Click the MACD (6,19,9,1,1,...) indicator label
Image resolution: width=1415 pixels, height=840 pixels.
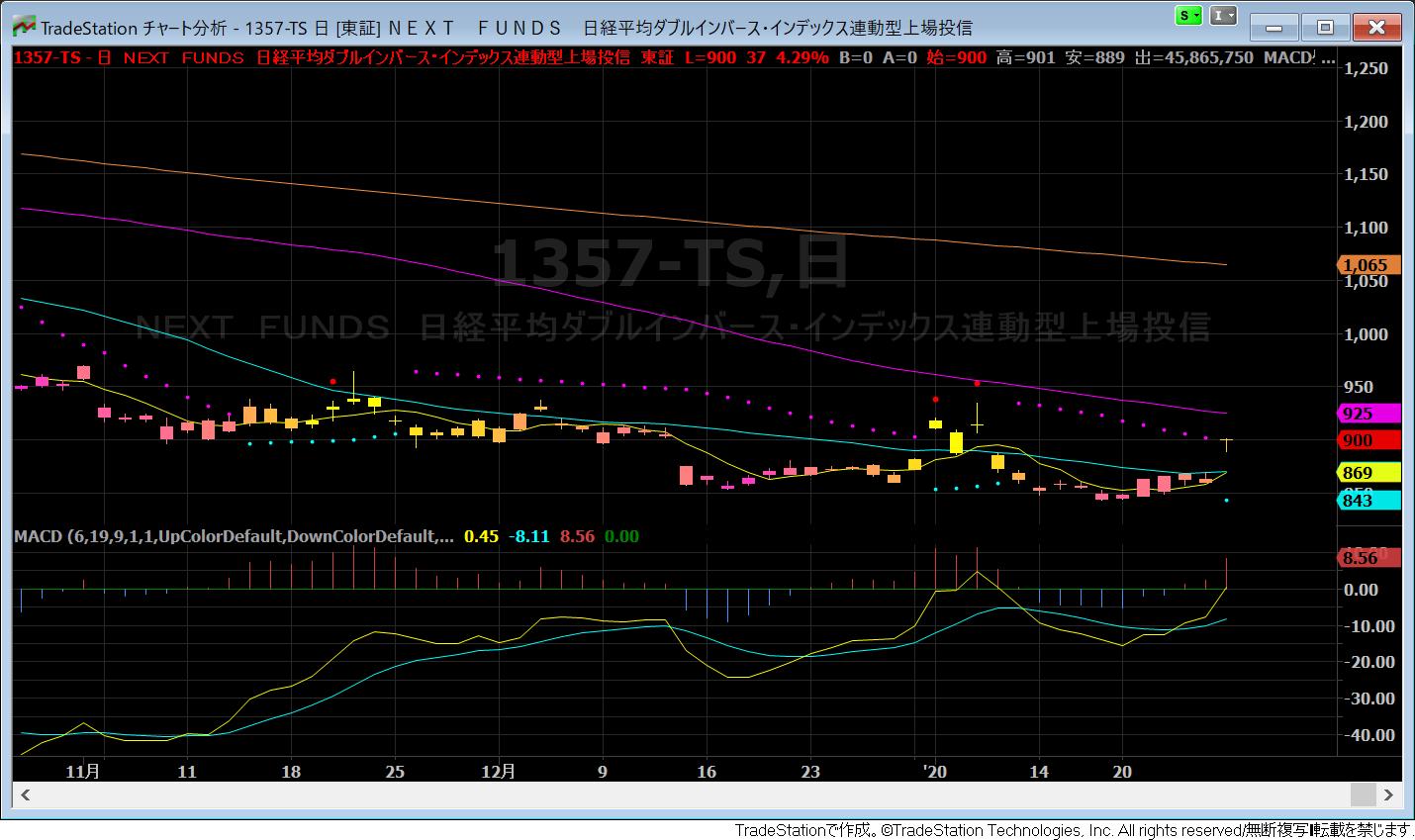tap(235, 536)
